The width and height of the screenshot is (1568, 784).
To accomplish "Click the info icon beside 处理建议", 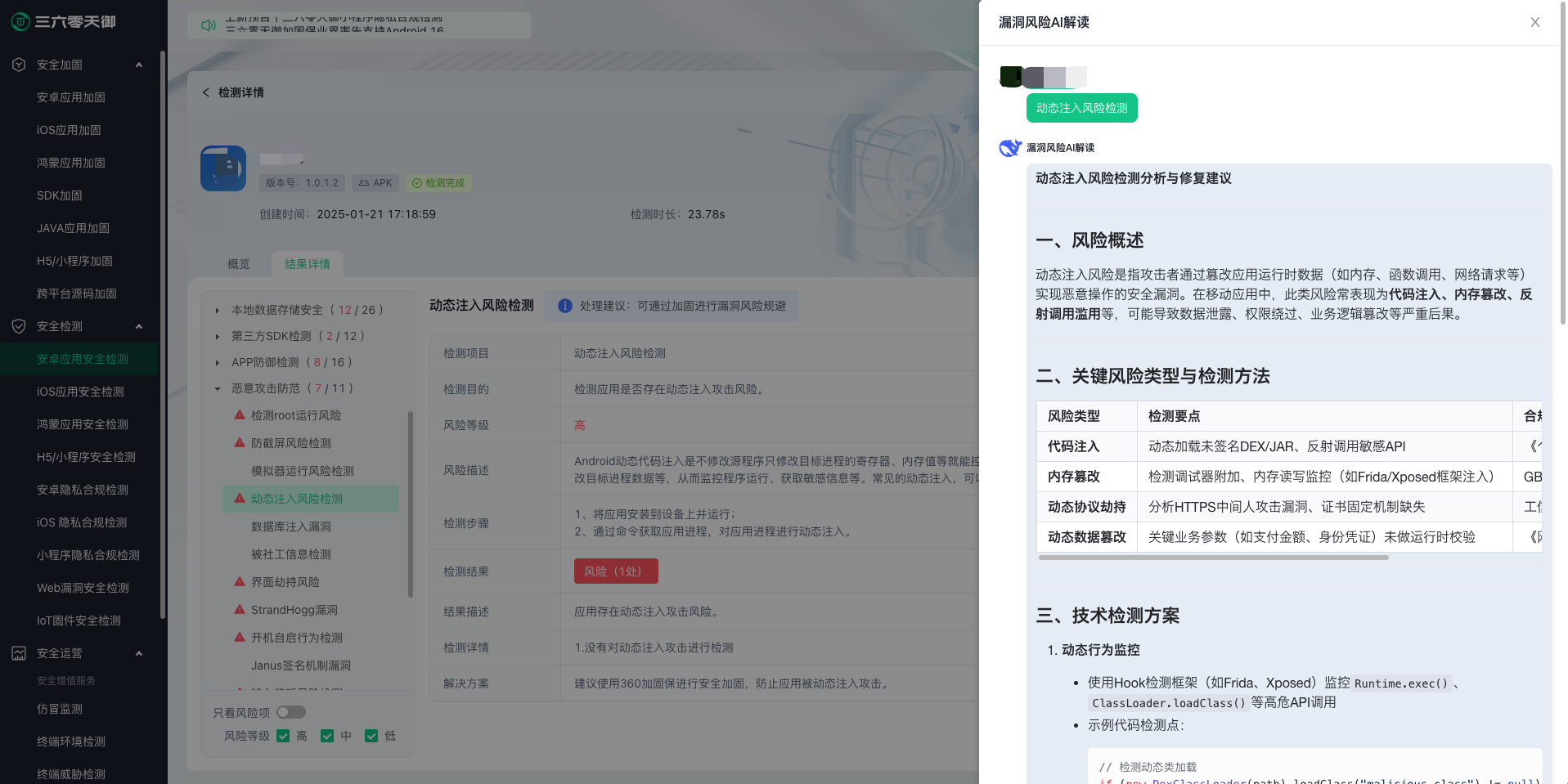I will click(565, 305).
